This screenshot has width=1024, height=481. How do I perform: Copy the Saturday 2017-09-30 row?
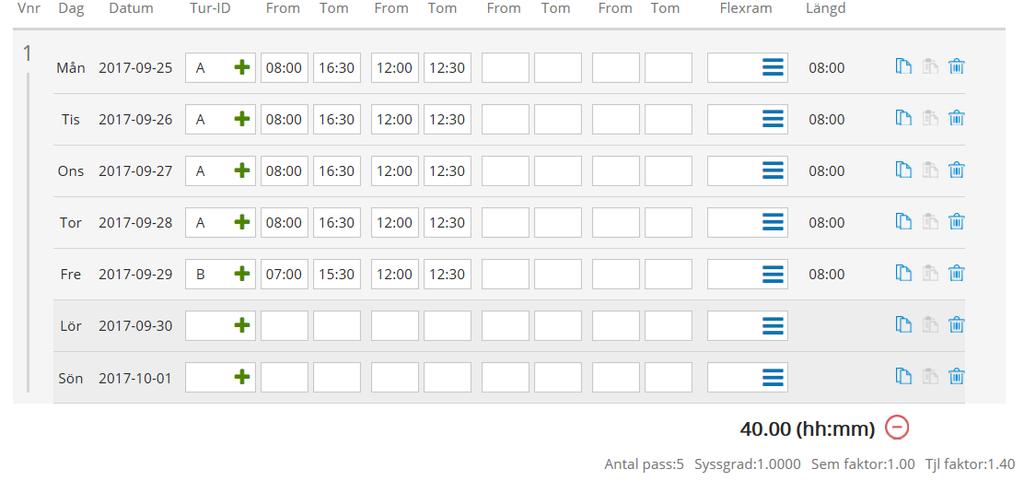point(903,324)
